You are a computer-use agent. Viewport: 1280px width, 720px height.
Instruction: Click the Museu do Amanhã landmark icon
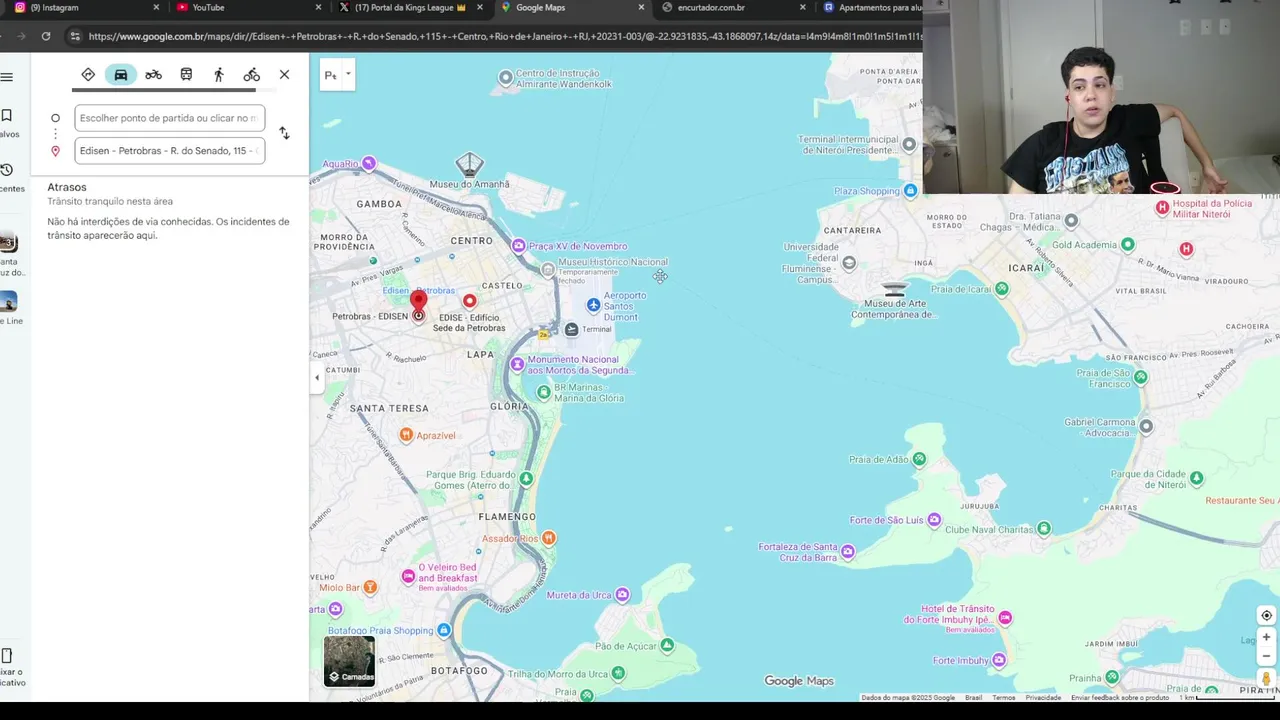pyautogui.click(x=469, y=164)
